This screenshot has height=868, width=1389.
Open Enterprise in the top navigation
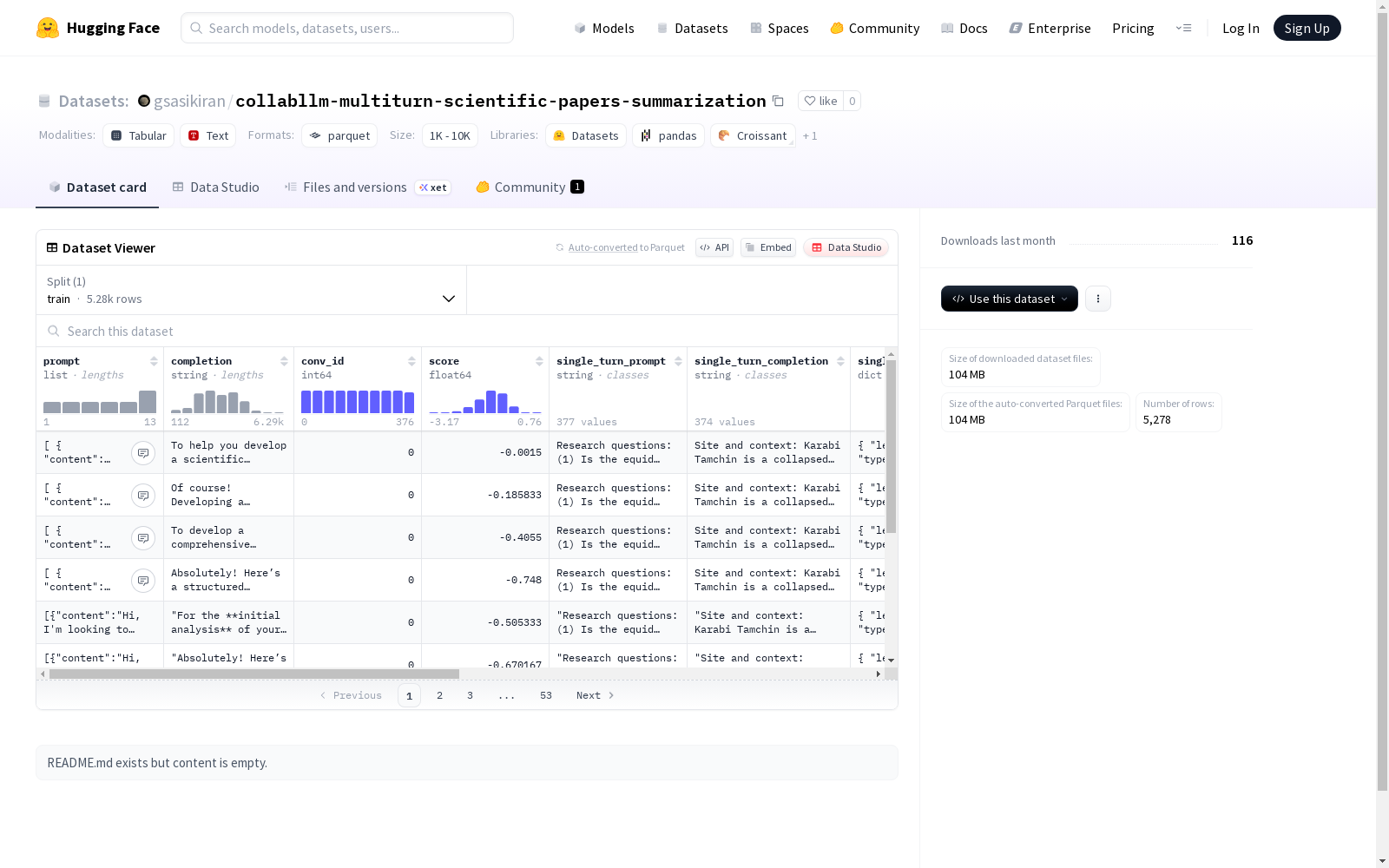coord(1050,28)
